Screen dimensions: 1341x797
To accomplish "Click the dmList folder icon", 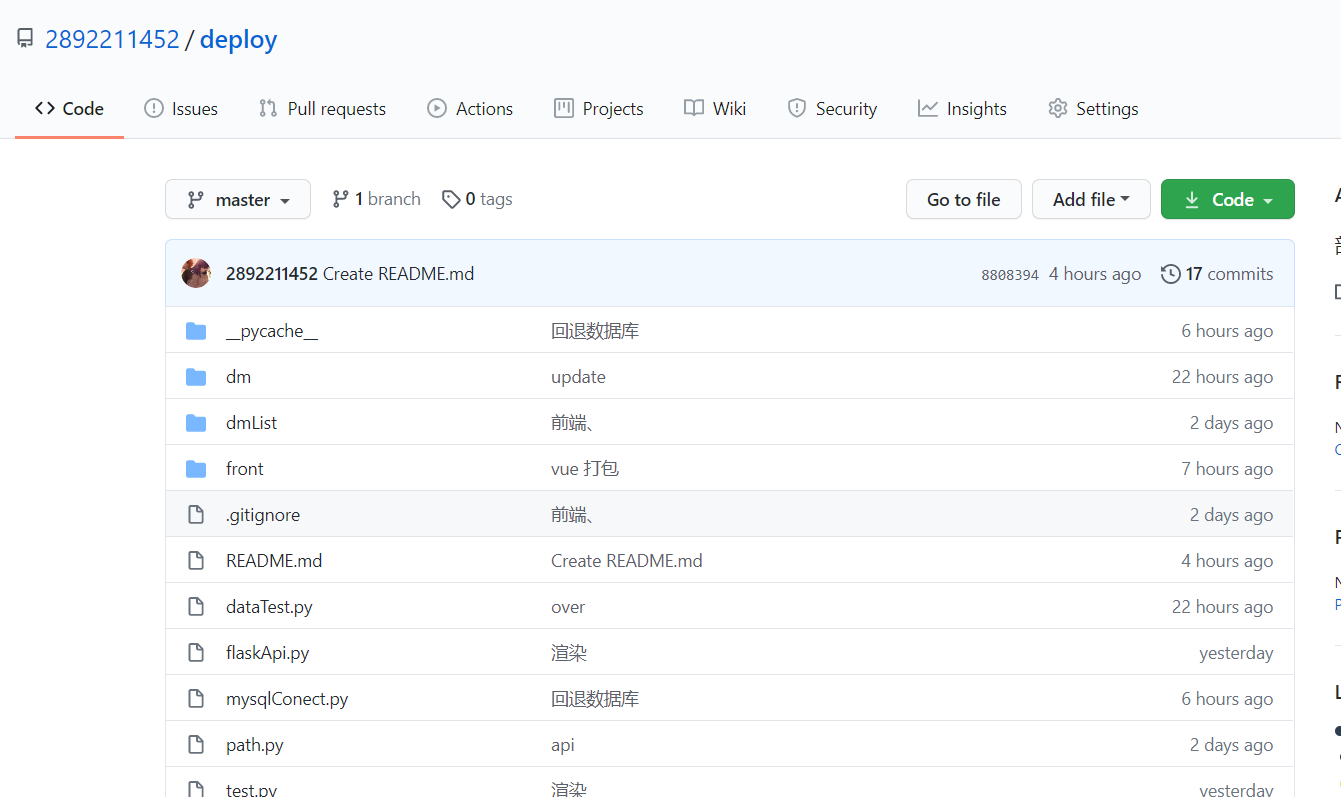I will point(196,423).
